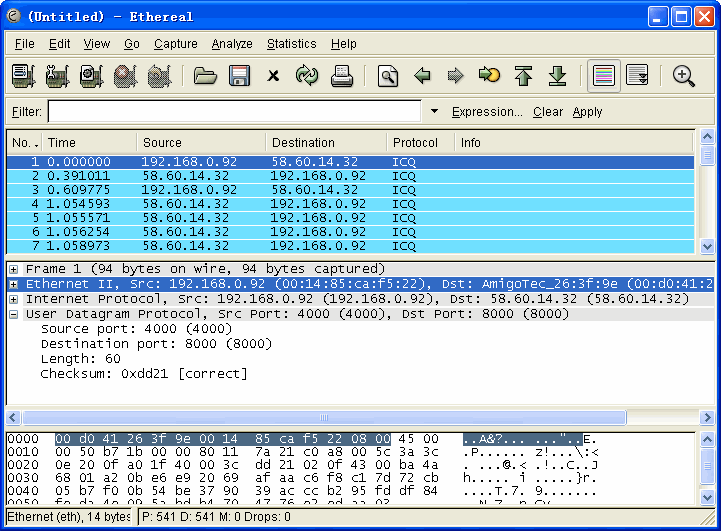Open a capture file with folder icon

(x=205, y=76)
